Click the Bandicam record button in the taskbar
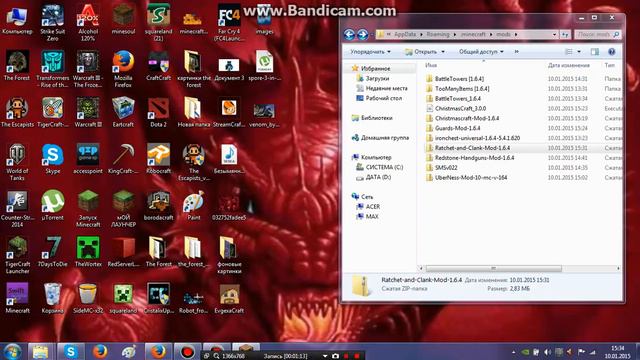 coord(187,351)
